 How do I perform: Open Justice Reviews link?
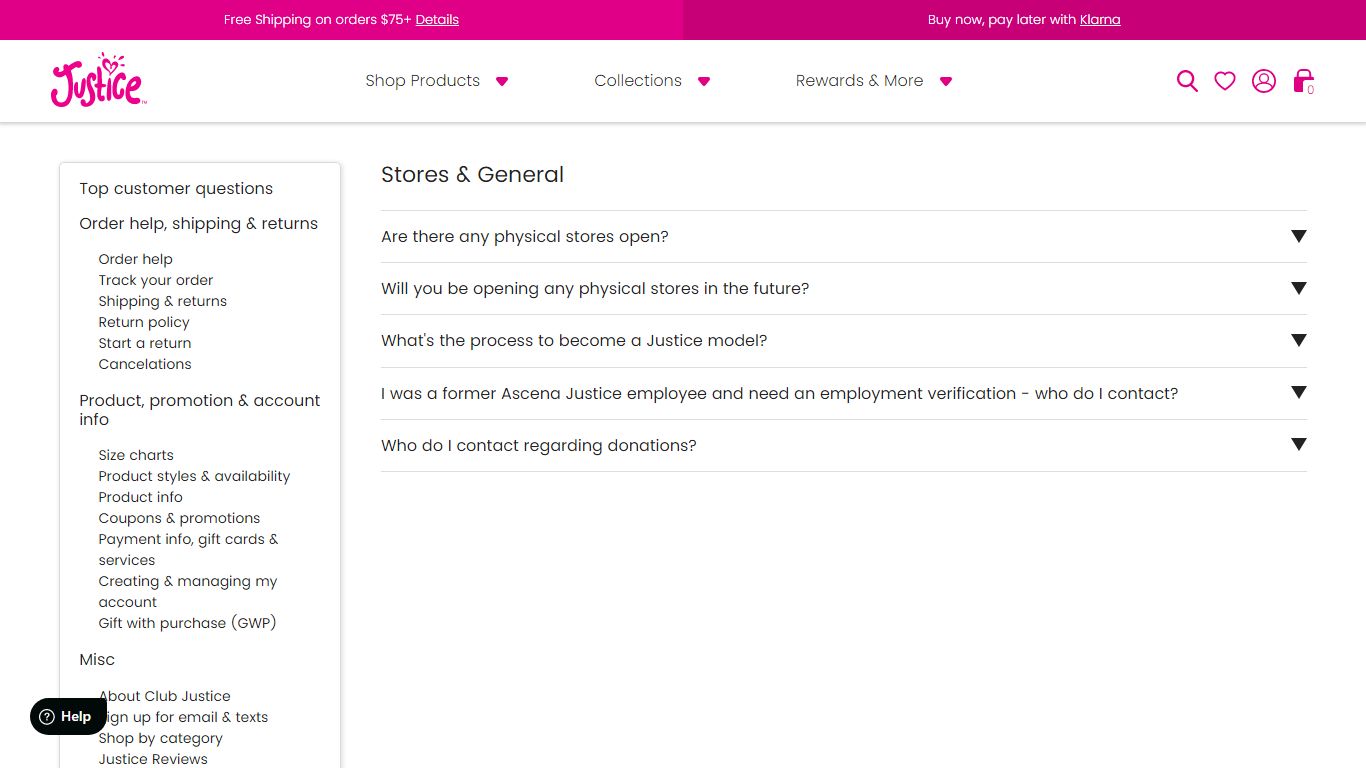click(x=152, y=759)
